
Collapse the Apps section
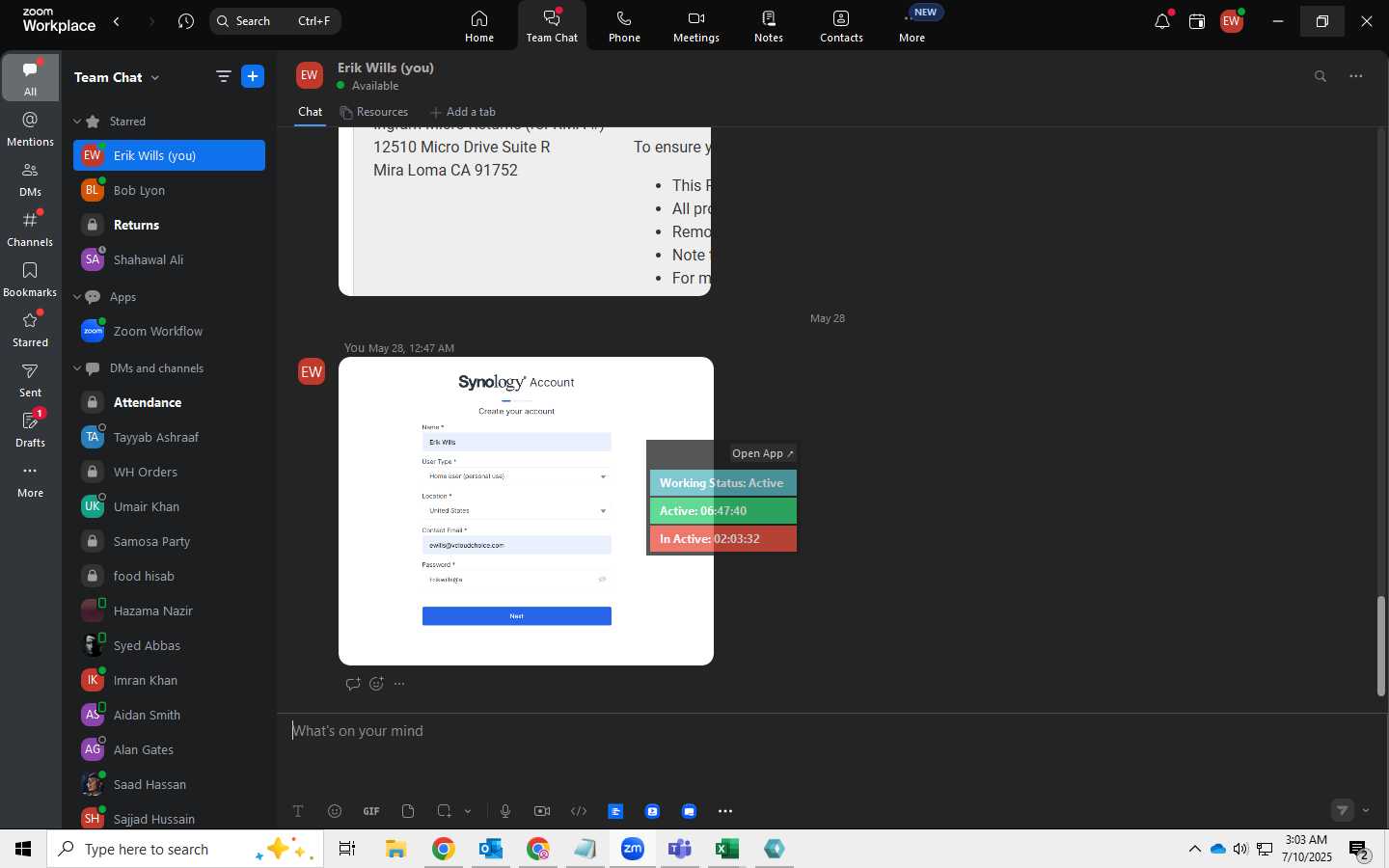tap(77, 297)
